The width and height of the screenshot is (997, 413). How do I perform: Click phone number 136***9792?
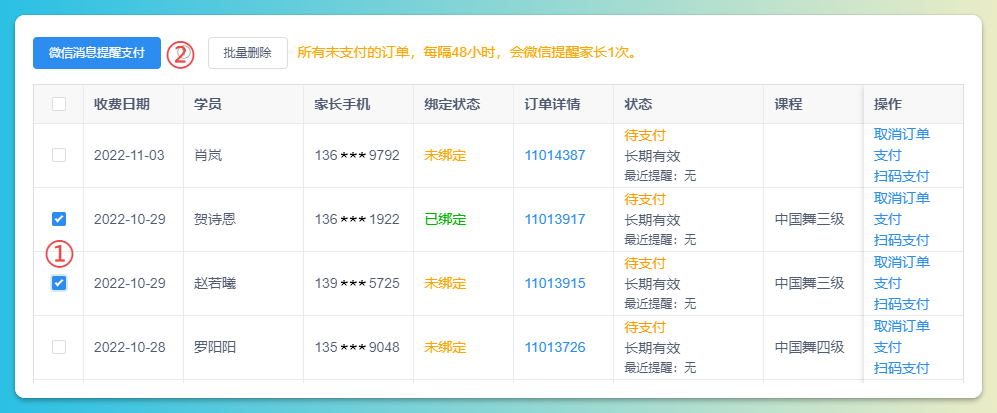[x=357, y=155]
